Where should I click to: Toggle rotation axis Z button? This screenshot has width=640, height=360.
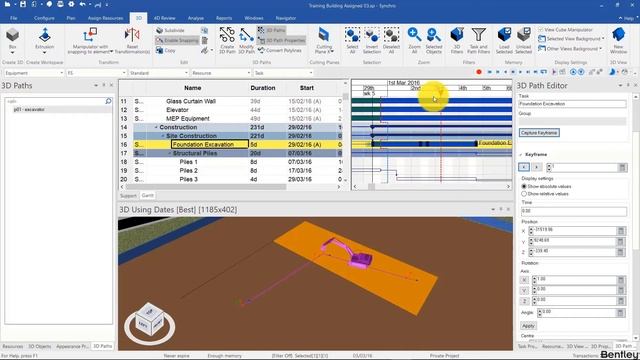point(524,301)
